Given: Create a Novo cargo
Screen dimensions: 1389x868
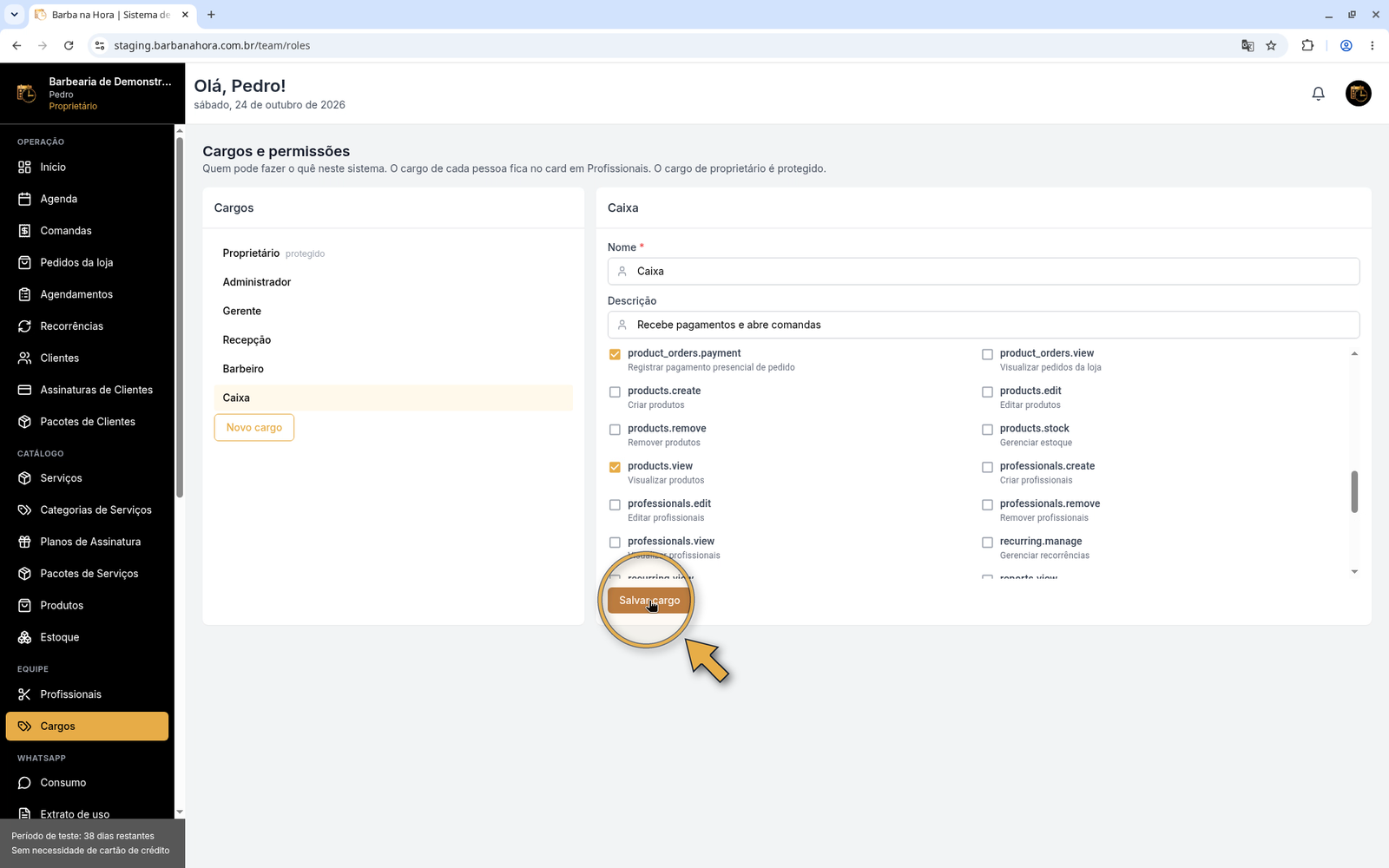Looking at the screenshot, I should point(254,427).
